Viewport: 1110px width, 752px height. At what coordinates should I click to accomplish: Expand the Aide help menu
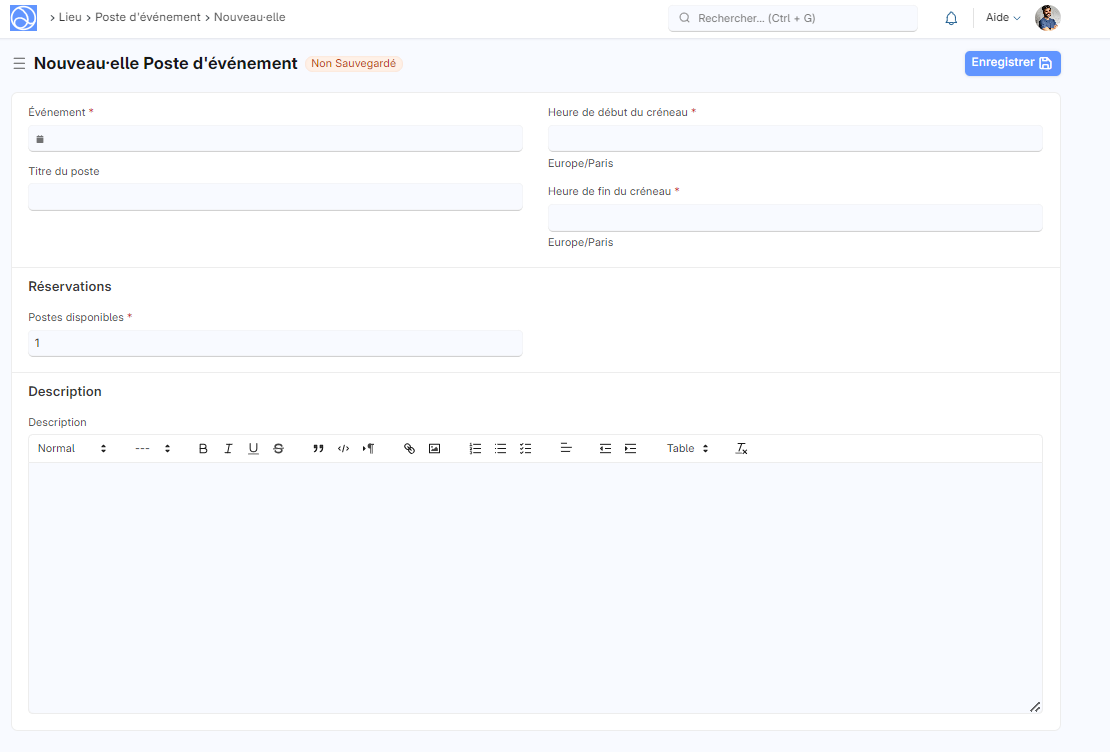[1003, 18]
